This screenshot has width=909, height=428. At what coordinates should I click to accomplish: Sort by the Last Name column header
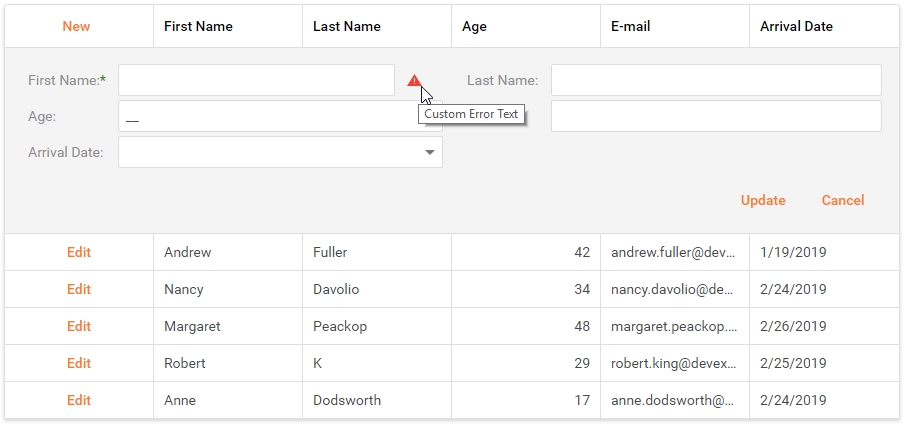coord(377,26)
